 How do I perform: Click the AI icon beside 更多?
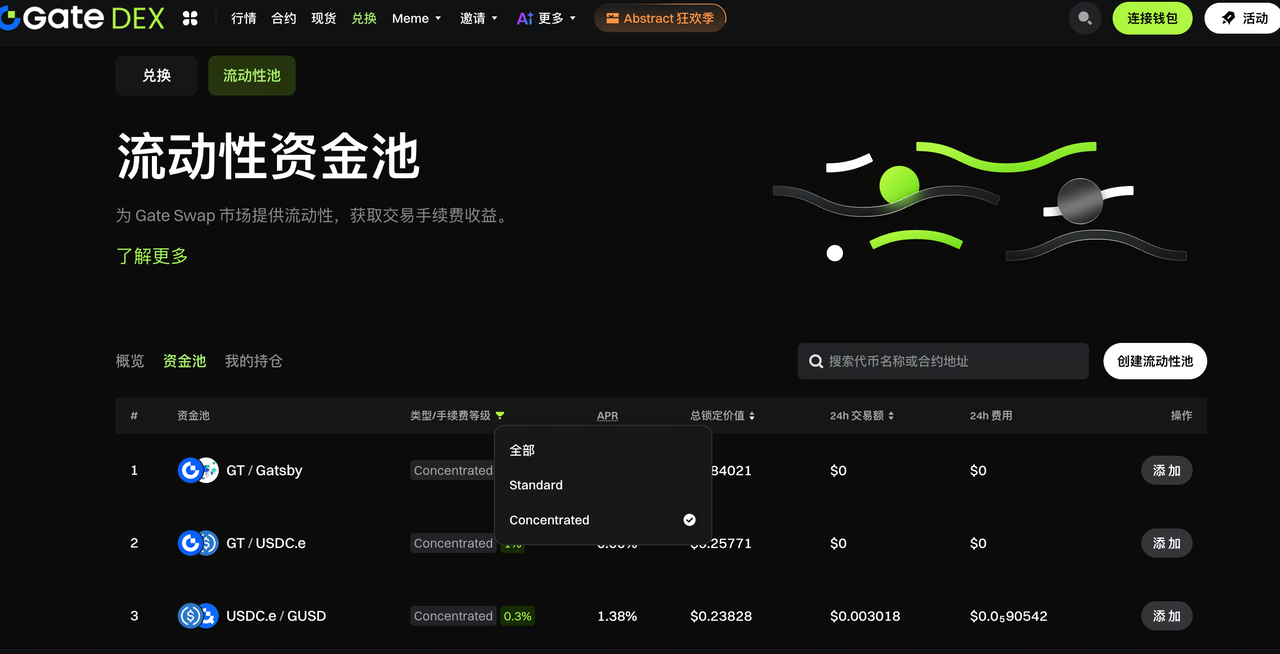(525, 18)
